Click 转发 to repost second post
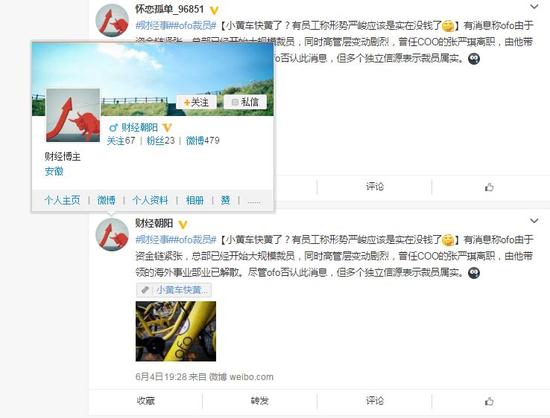This screenshot has height=418, width=550. coord(260,401)
